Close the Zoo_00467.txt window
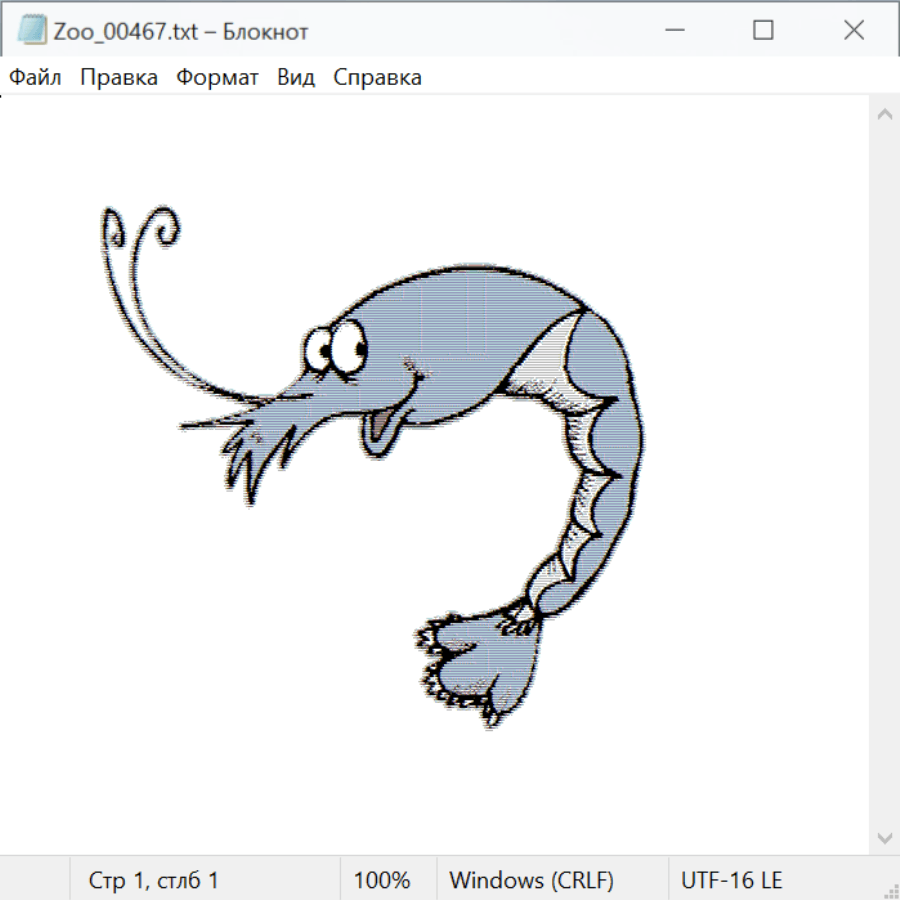900x900 pixels. pyautogui.click(x=854, y=31)
